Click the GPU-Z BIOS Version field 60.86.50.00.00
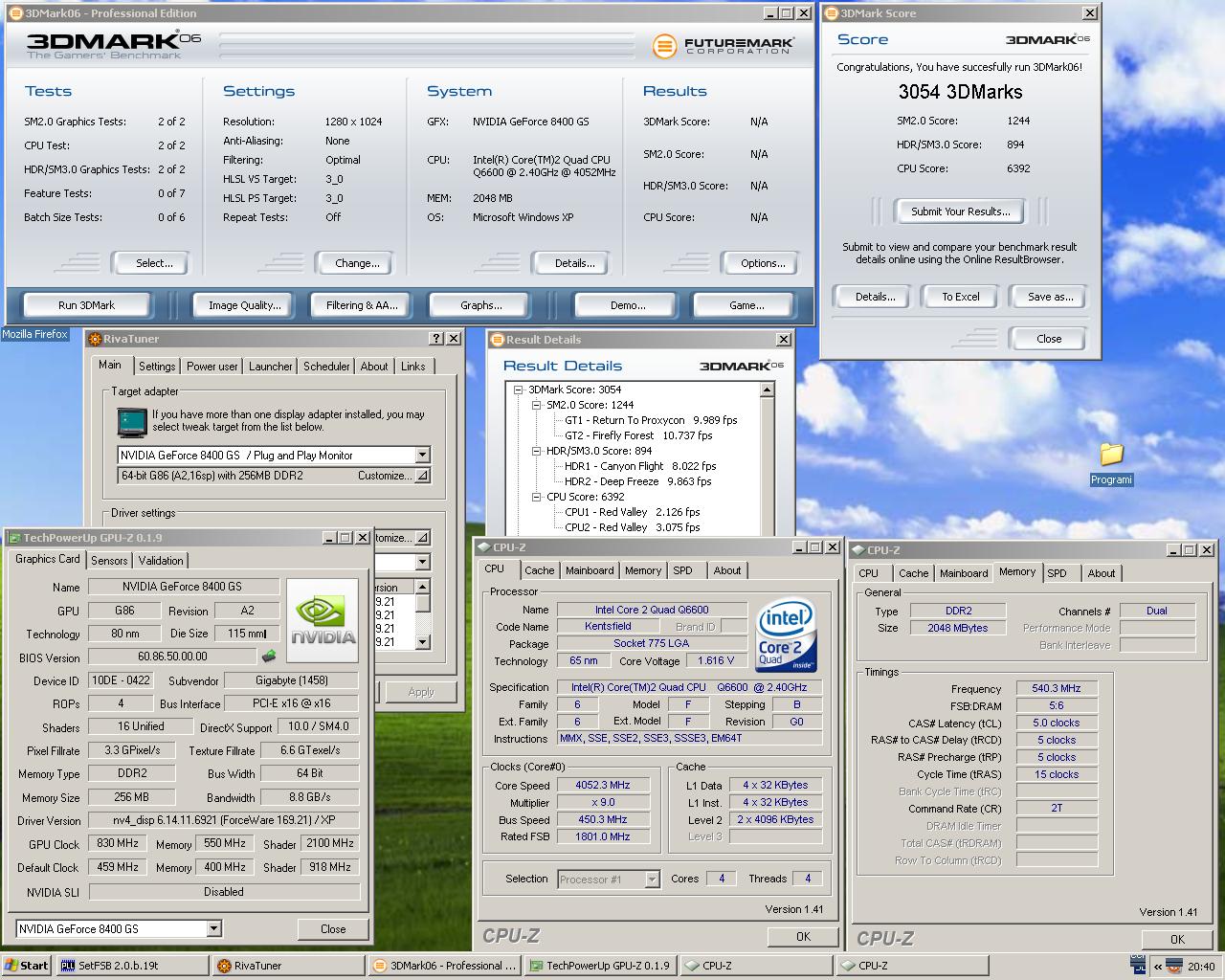The width and height of the screenshot is (1225, 980). click(172, 657)
